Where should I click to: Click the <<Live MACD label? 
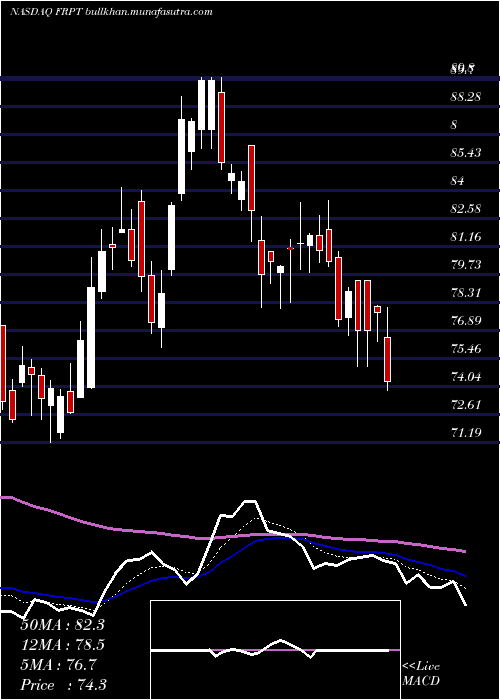click(x=421, y=674)
